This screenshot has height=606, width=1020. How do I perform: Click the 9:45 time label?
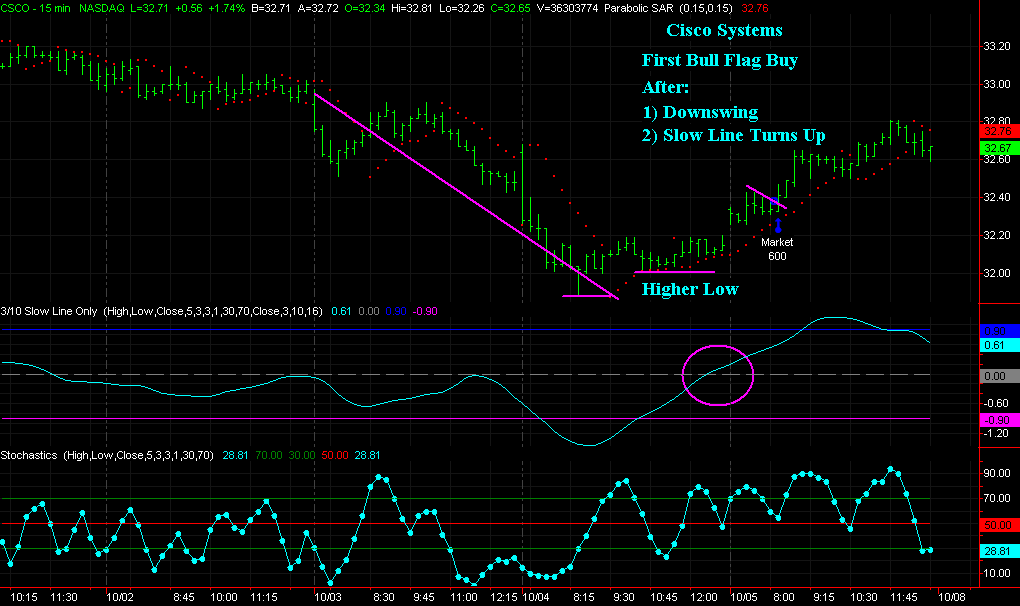pos(423,597)
